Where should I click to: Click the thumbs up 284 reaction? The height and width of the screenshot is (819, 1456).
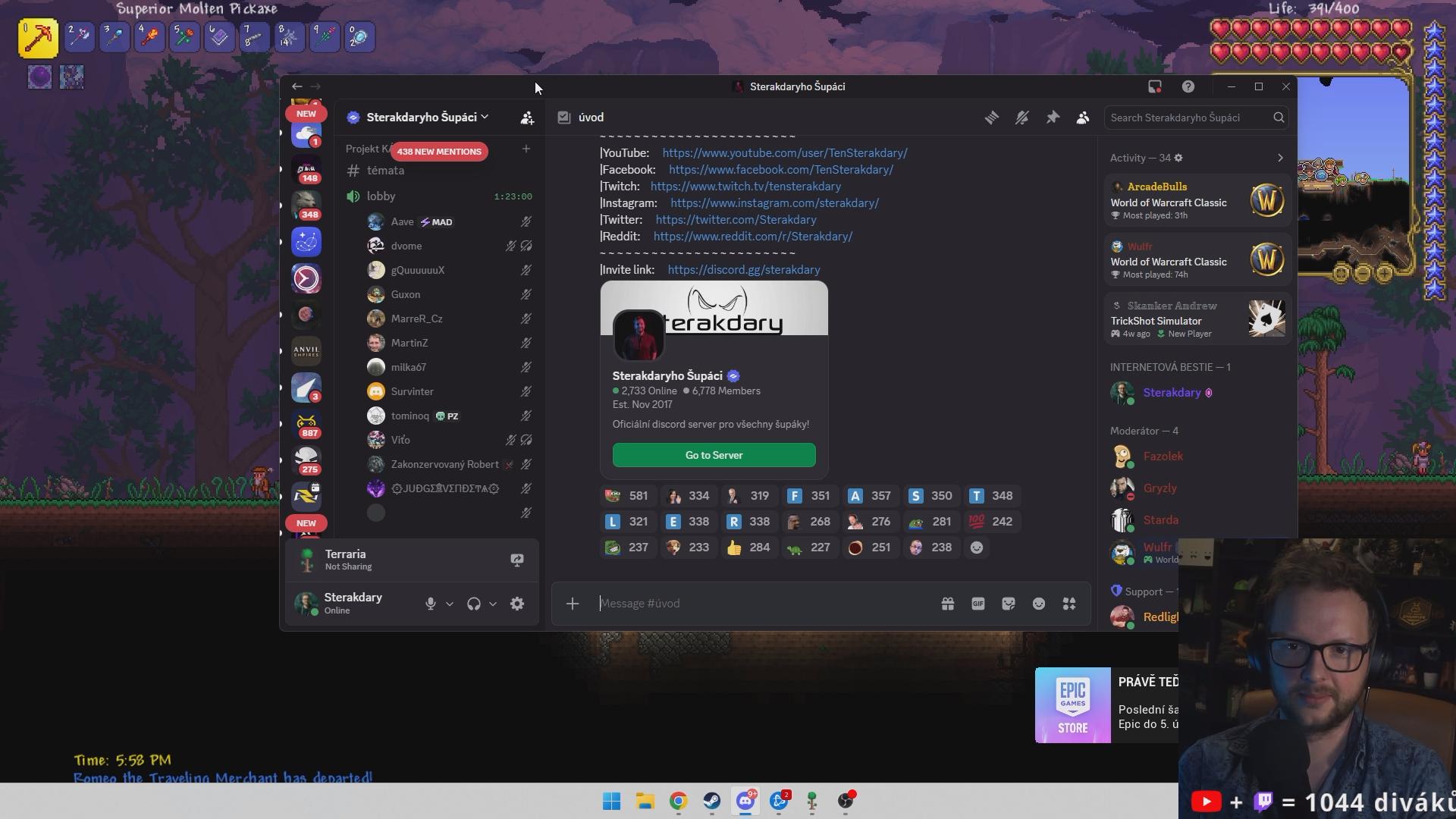(x=748, y=548)
